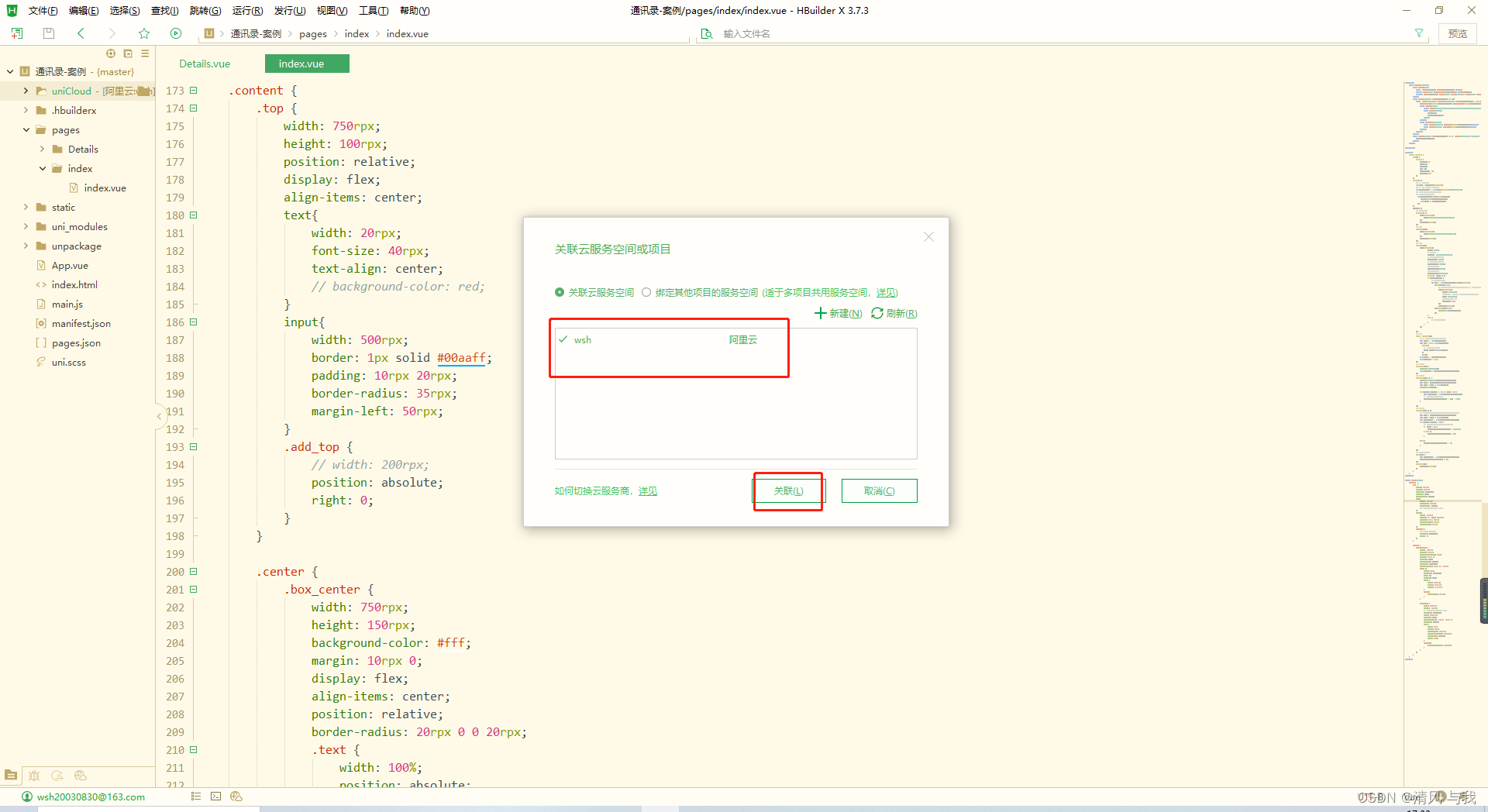Select the 绑定其他项目的服务空间 radio button
Image resolution: width=1488 pixels, height=812 pixels.
coord(646,292)
